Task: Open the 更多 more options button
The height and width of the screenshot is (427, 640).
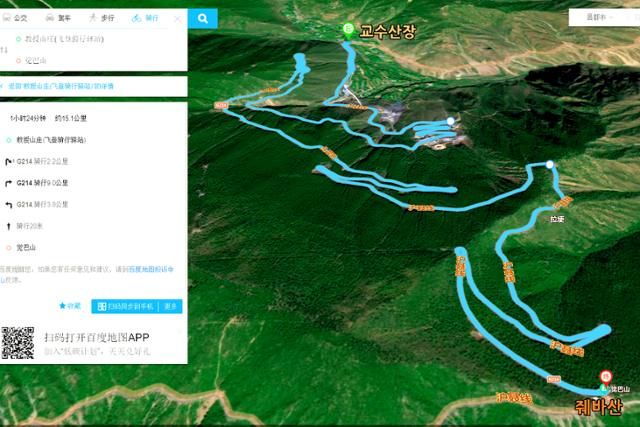Action: coord(171,306)
